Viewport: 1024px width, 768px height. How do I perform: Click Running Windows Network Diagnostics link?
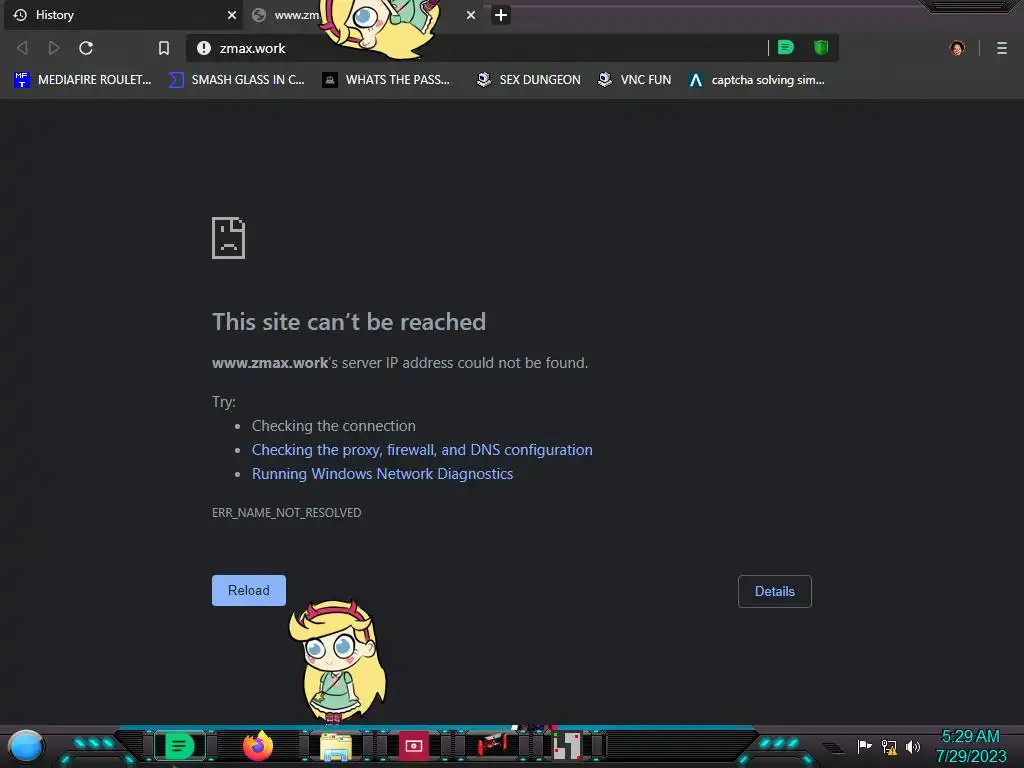point(382,474)
